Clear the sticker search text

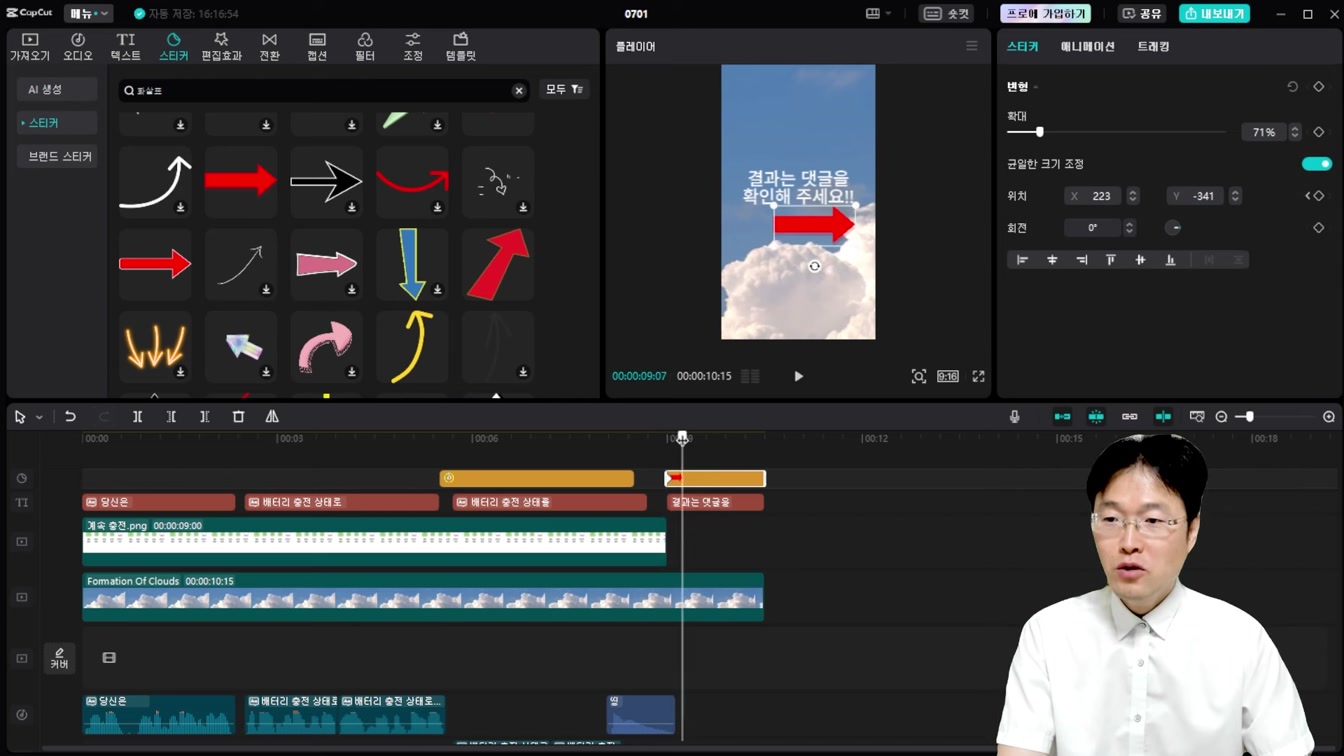pos(519,91)
